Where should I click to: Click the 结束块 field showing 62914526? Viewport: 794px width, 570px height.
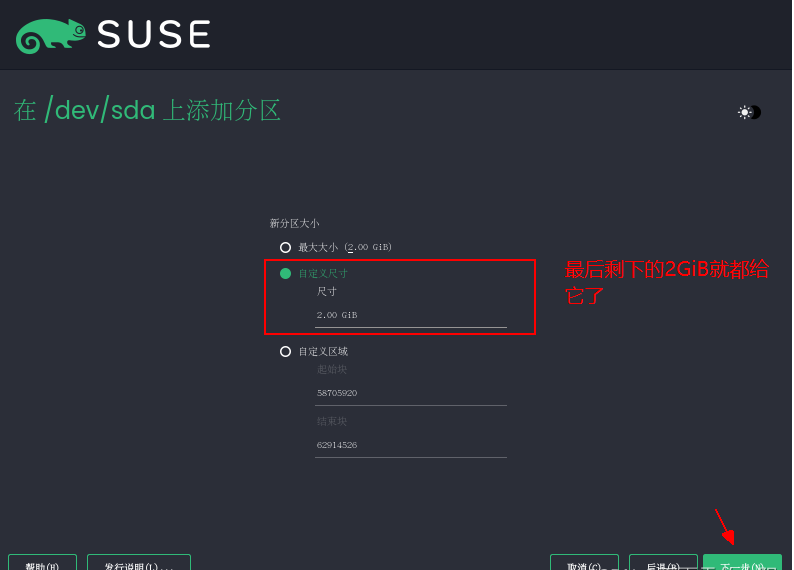[x=410, y=445]
